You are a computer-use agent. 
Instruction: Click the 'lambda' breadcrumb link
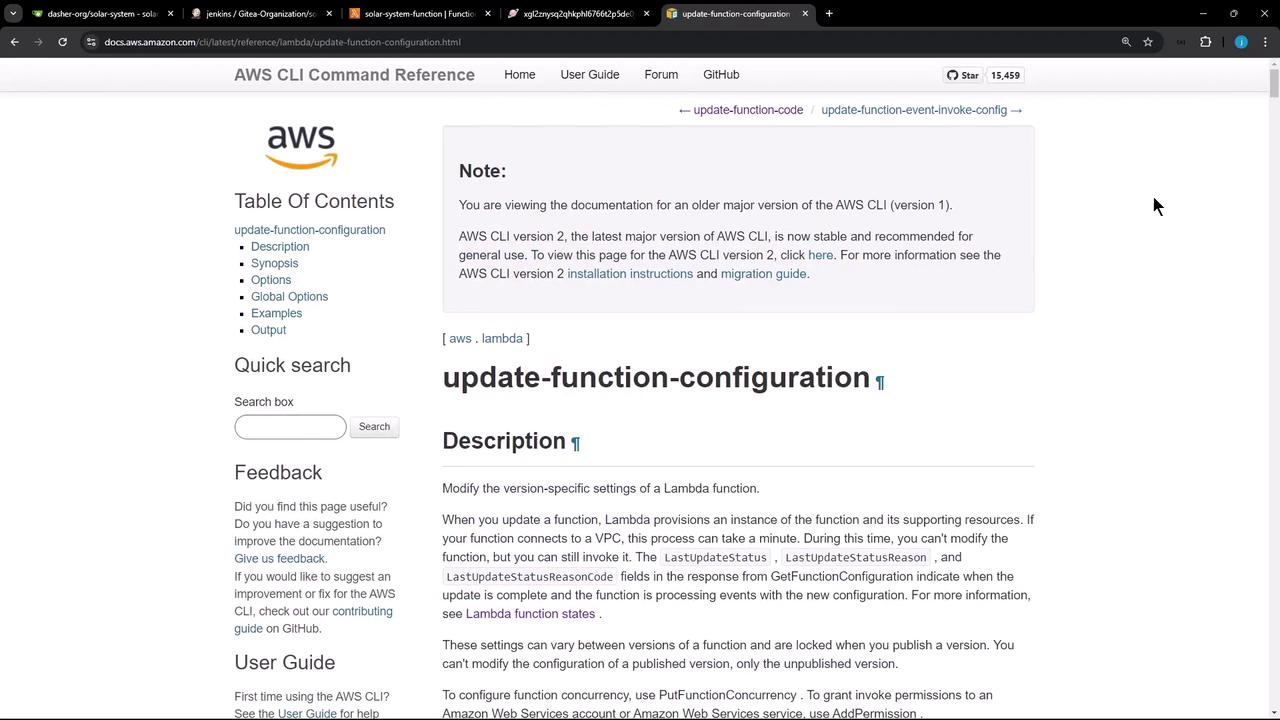coord(502,339)
